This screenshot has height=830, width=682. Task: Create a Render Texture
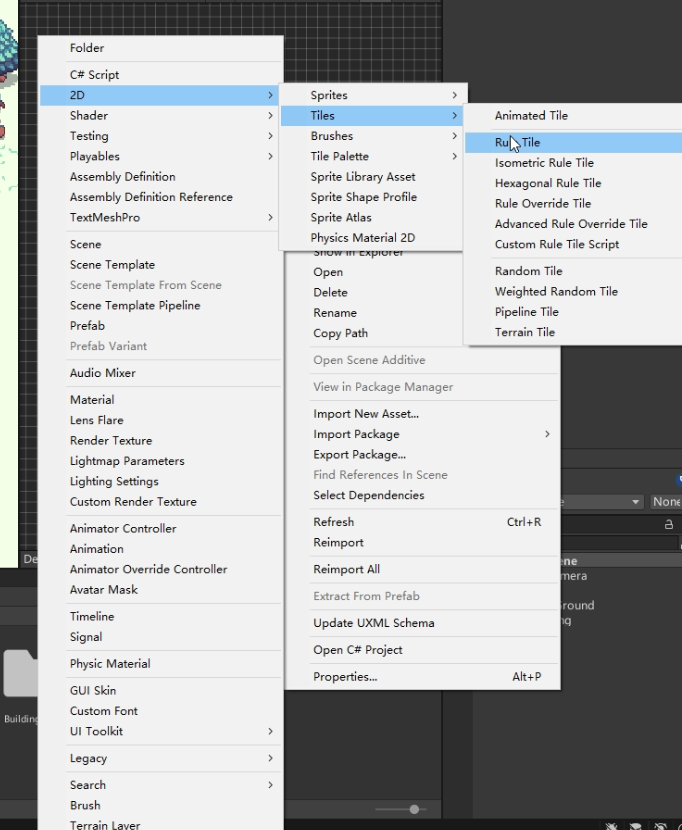(160, 440)
